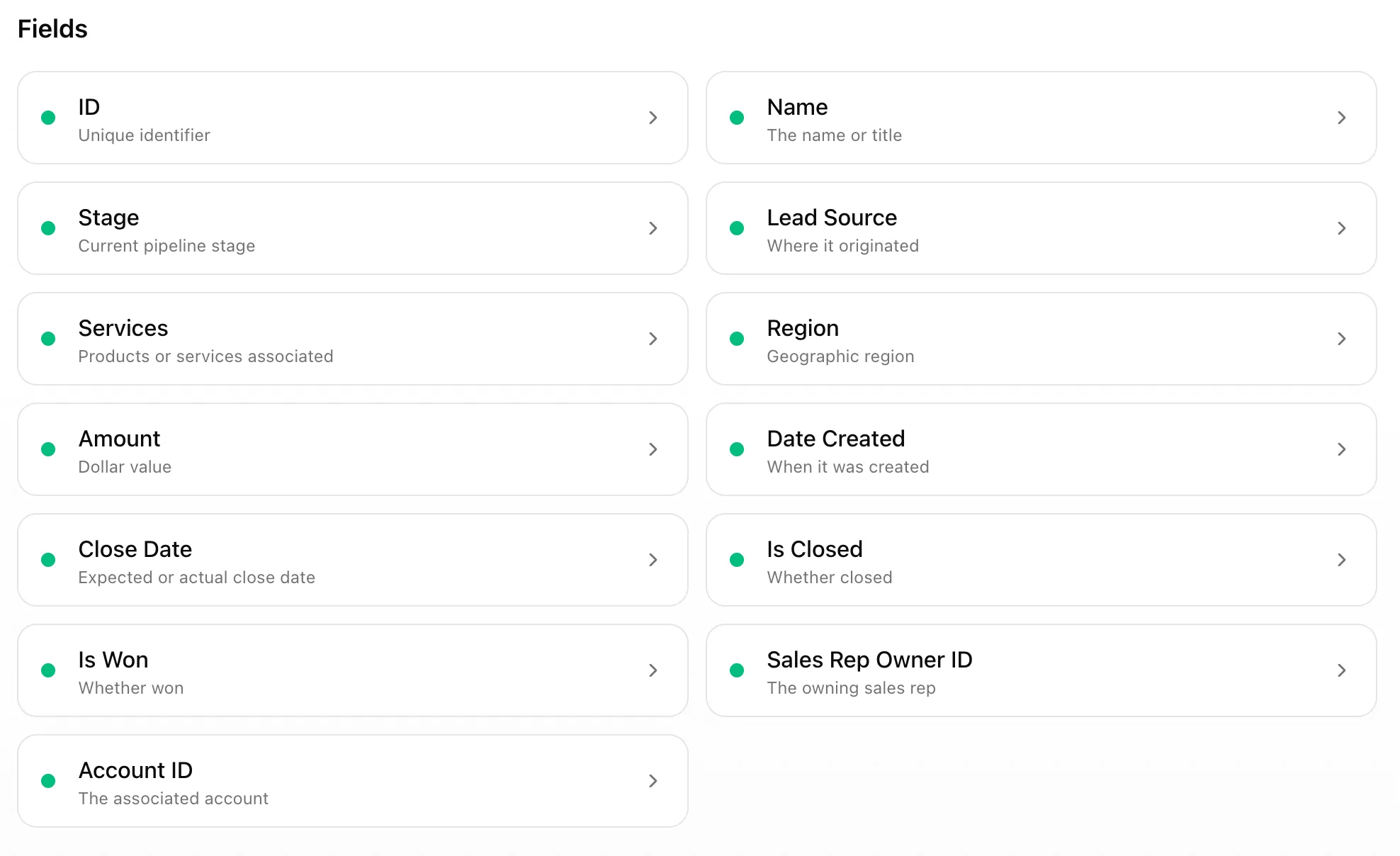Click 'The associated account' description
This screenshot has height=856, width=1400.
[x=173, y=799]
